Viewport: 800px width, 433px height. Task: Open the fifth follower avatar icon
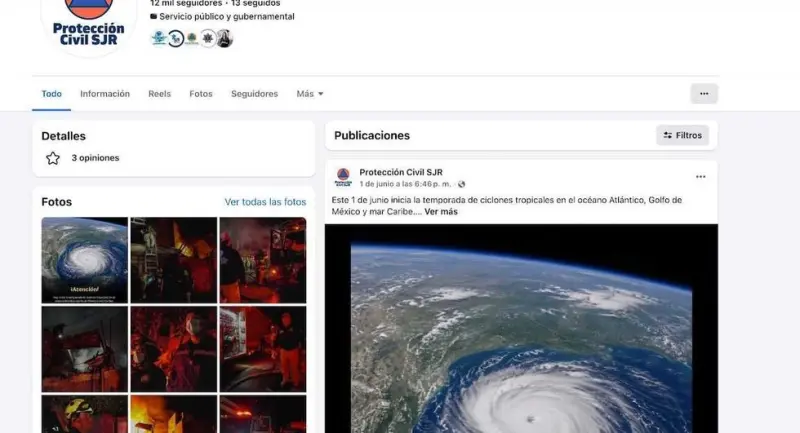(224, 38)
